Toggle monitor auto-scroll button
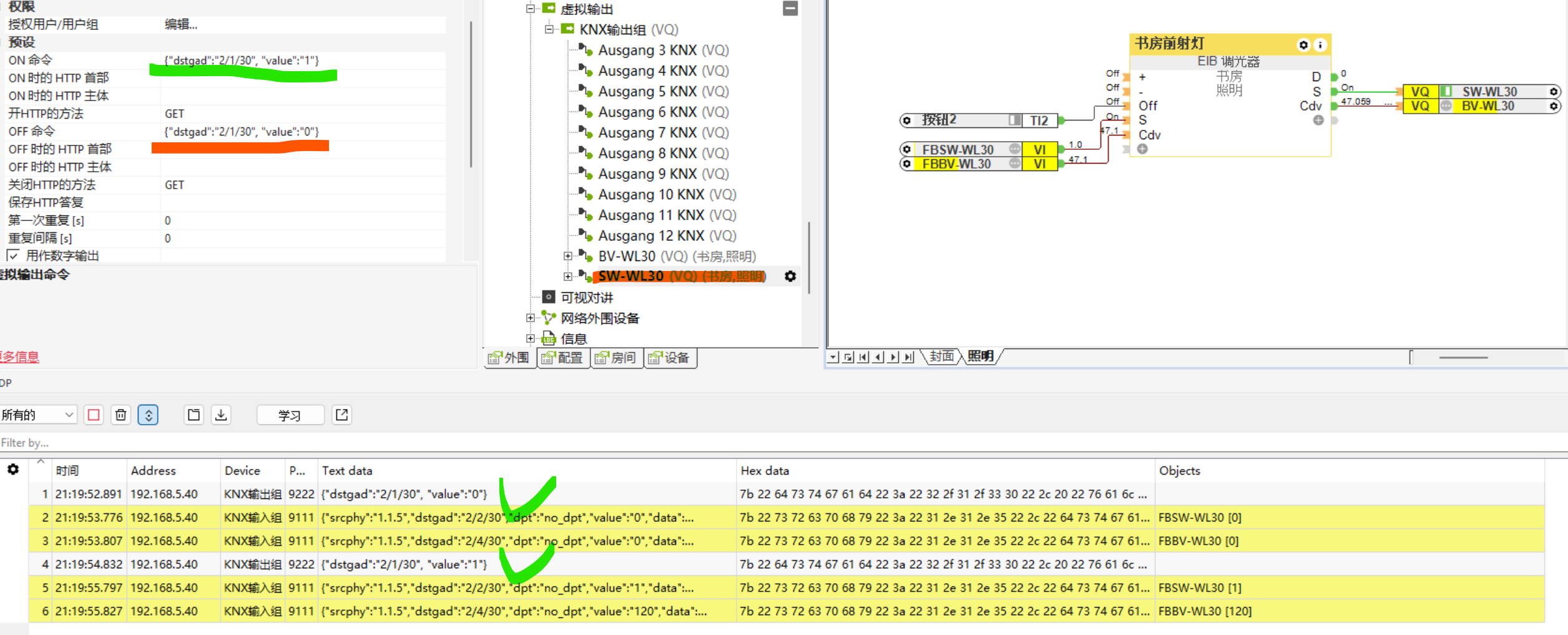1568x635 pixels. [x=148, y=415]
